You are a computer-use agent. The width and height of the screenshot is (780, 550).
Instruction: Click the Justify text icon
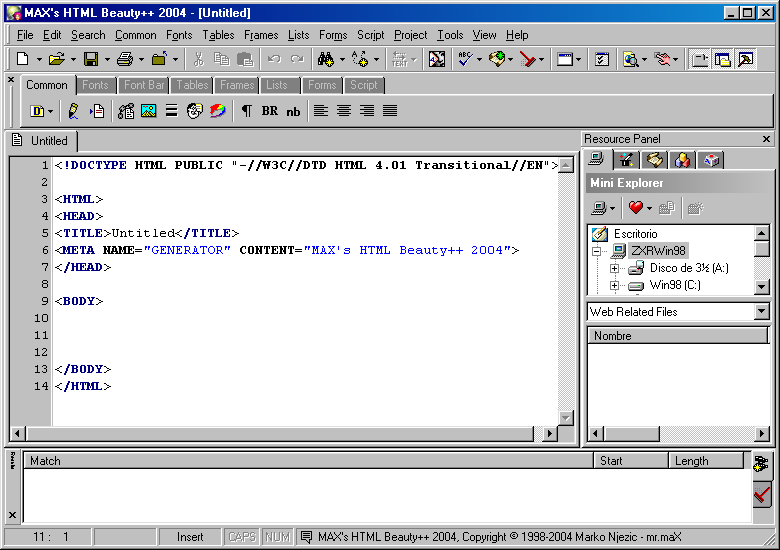(x=390, y=110)
